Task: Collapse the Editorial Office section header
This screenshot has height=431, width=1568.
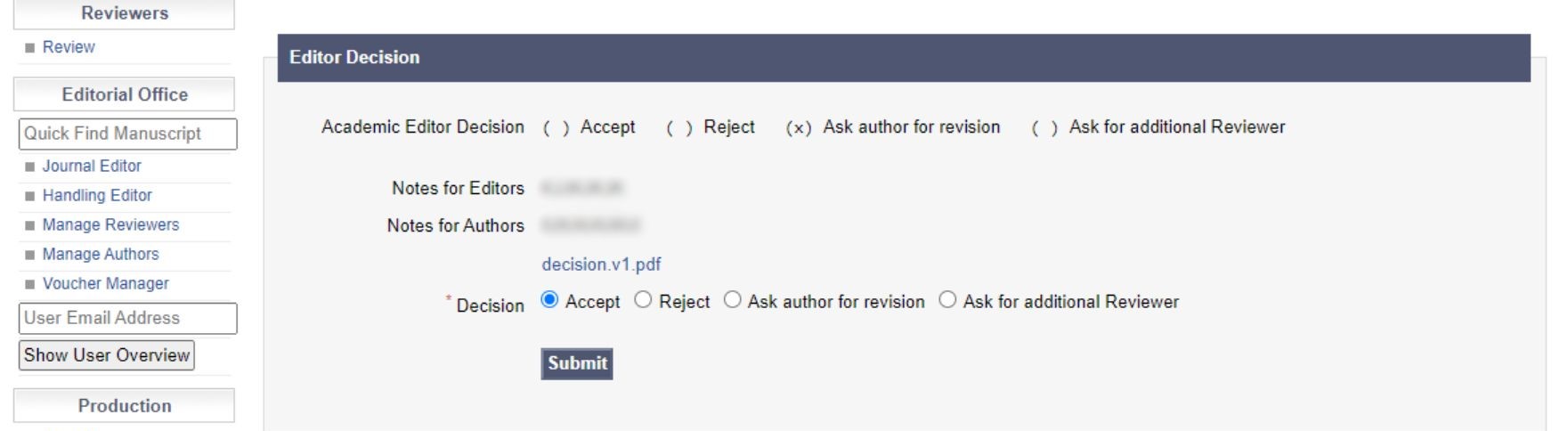Action: 125,94
